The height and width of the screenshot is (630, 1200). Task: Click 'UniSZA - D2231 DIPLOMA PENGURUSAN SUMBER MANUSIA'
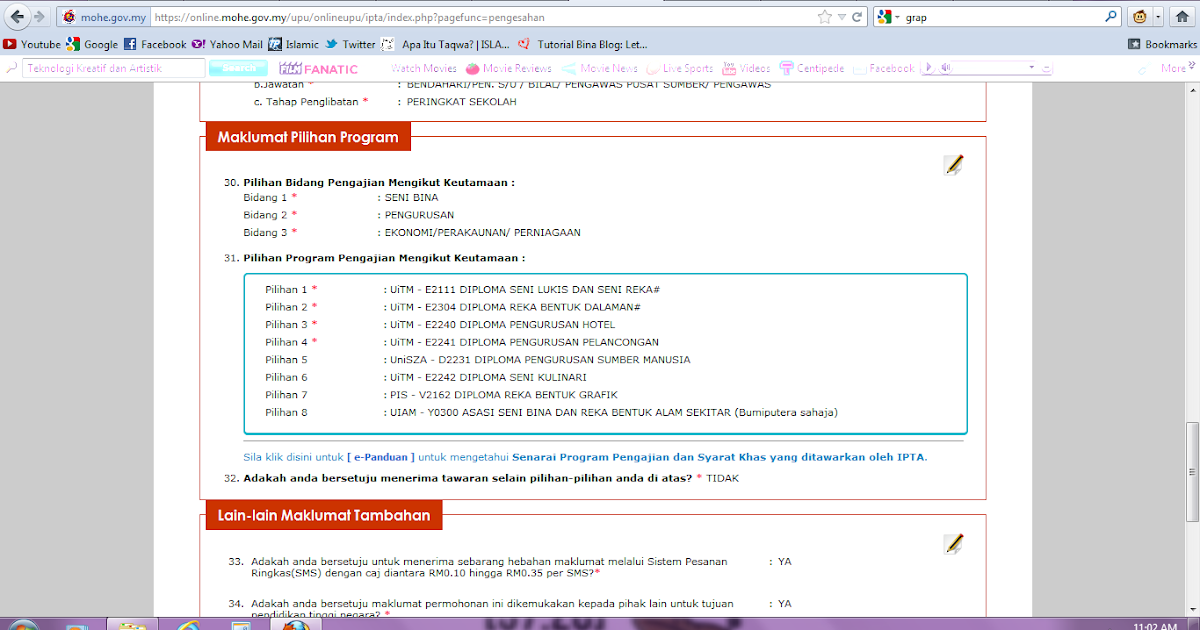[540, 359]
